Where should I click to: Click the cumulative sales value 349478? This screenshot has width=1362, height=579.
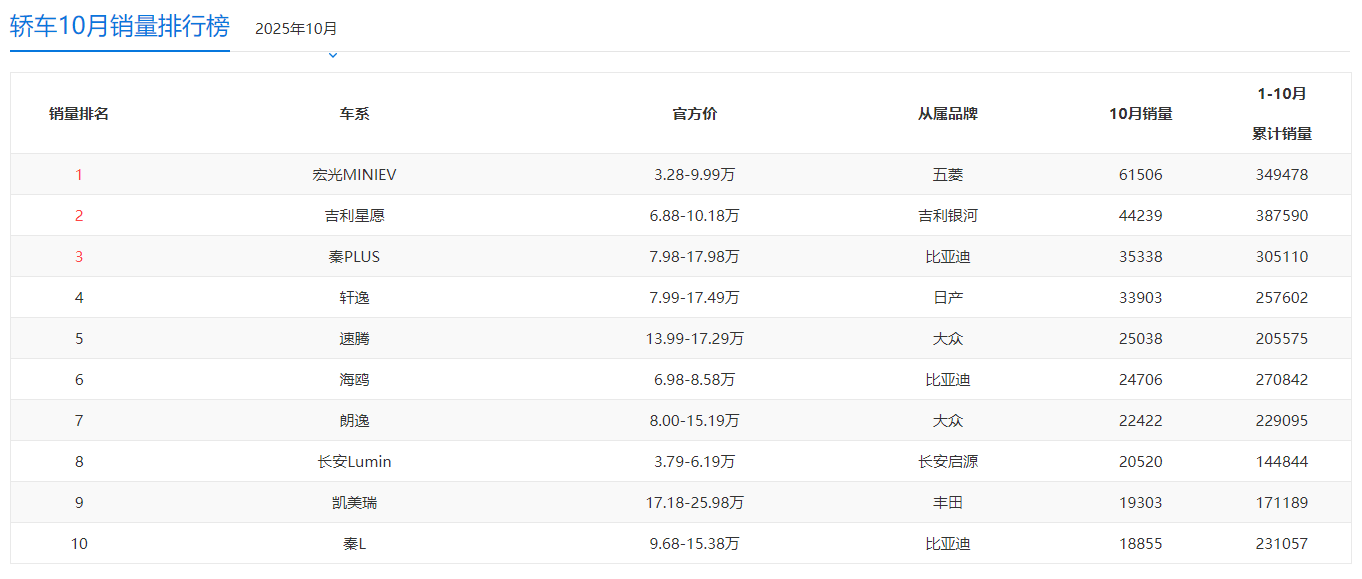click(1282, 175)
